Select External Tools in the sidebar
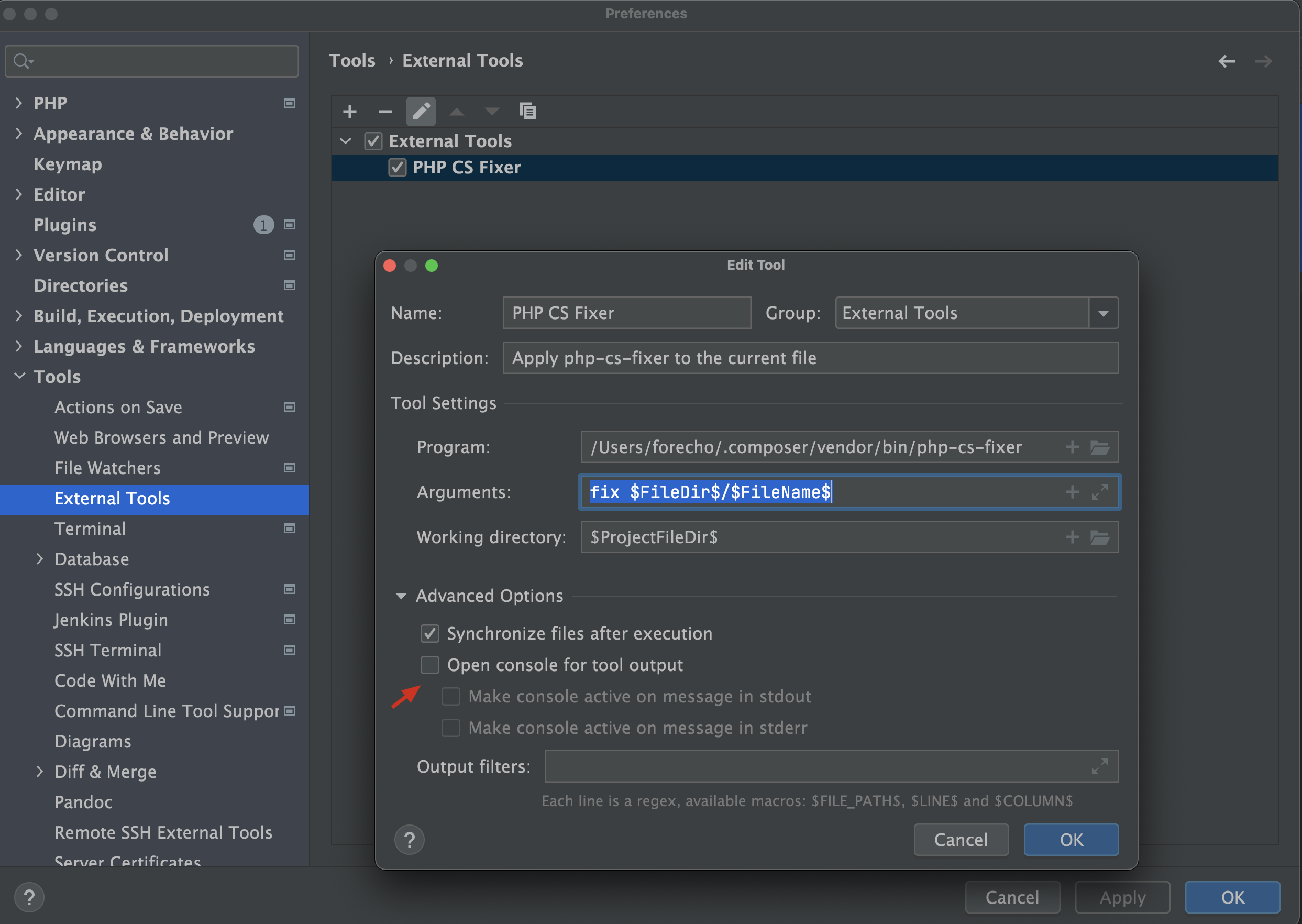This screenshot has width=1302, height=924. tap(112, 497)
